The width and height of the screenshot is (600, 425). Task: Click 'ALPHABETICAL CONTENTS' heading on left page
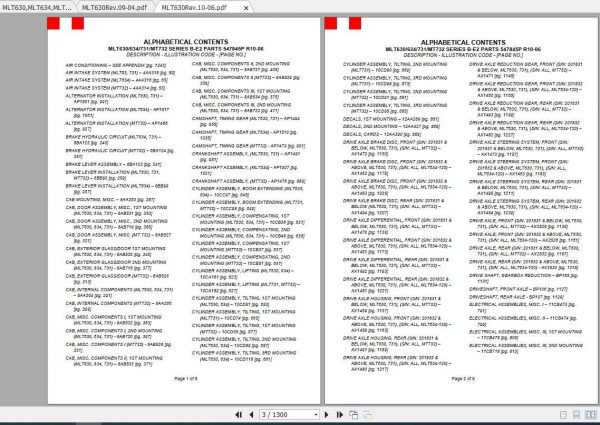(x=186, y=42)
